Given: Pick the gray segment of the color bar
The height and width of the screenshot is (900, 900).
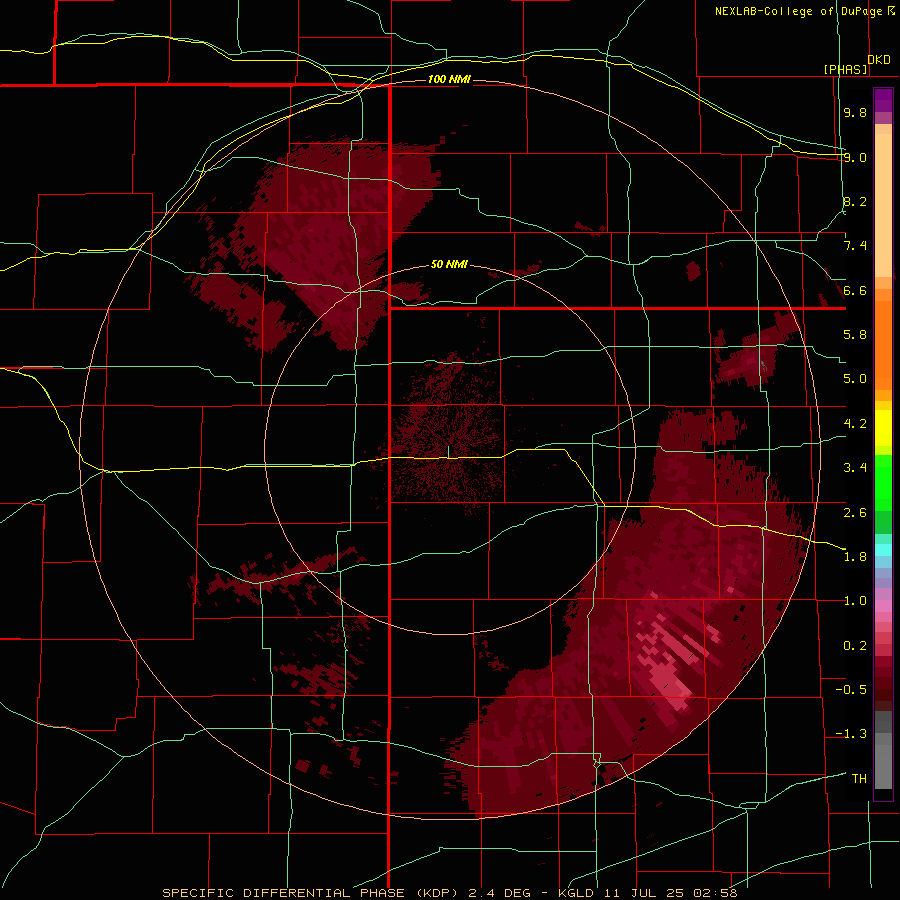Looking at the screenshot, I should click(x=883, y=752).
